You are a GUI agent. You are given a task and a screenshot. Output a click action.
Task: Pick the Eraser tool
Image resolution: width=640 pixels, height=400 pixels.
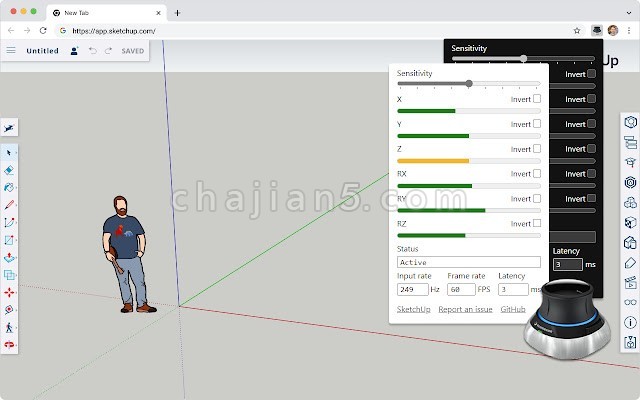coord(9,170)
